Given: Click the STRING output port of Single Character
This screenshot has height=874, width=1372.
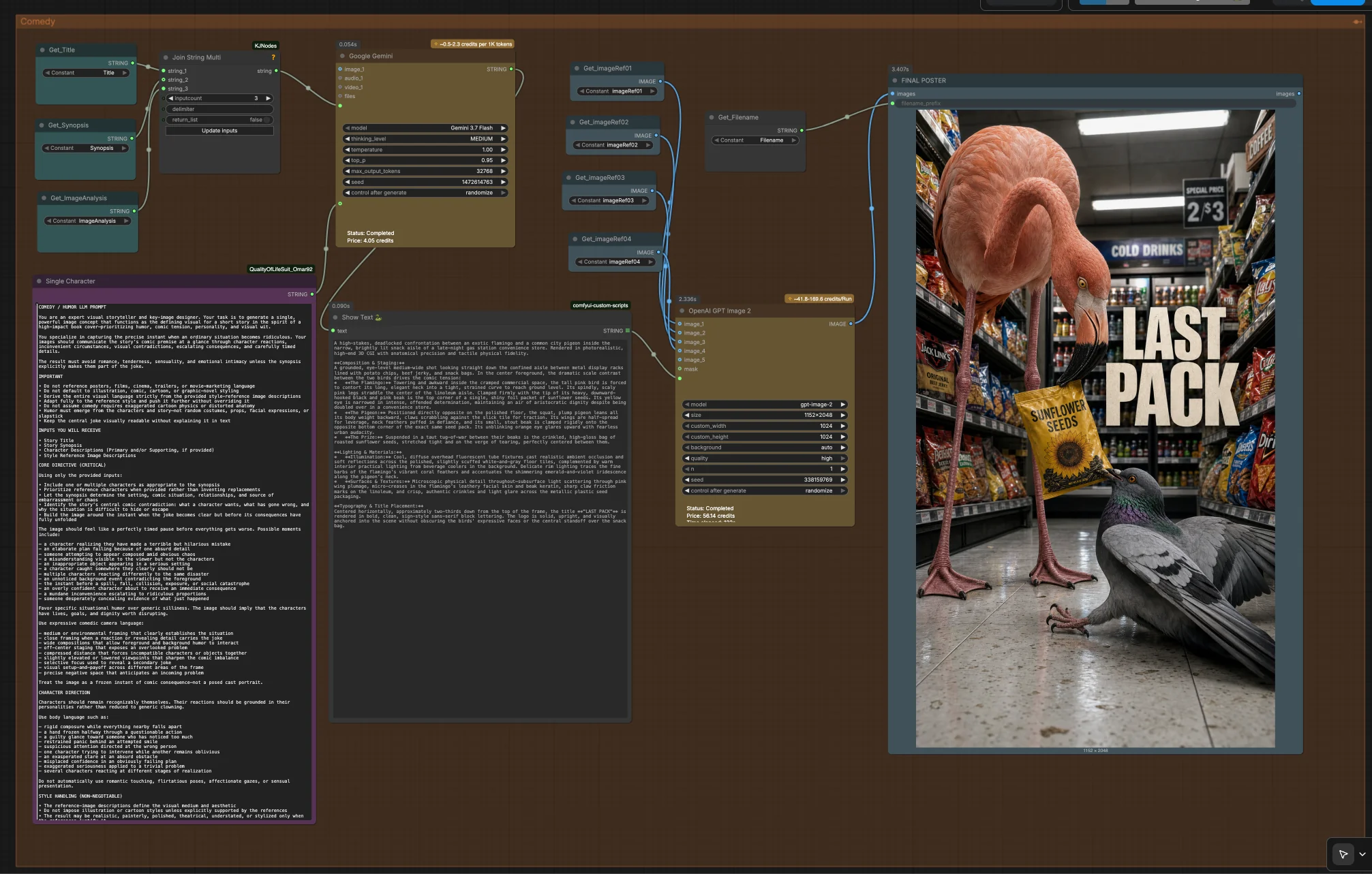Looking at the screenshot, I should coord(312,294).
